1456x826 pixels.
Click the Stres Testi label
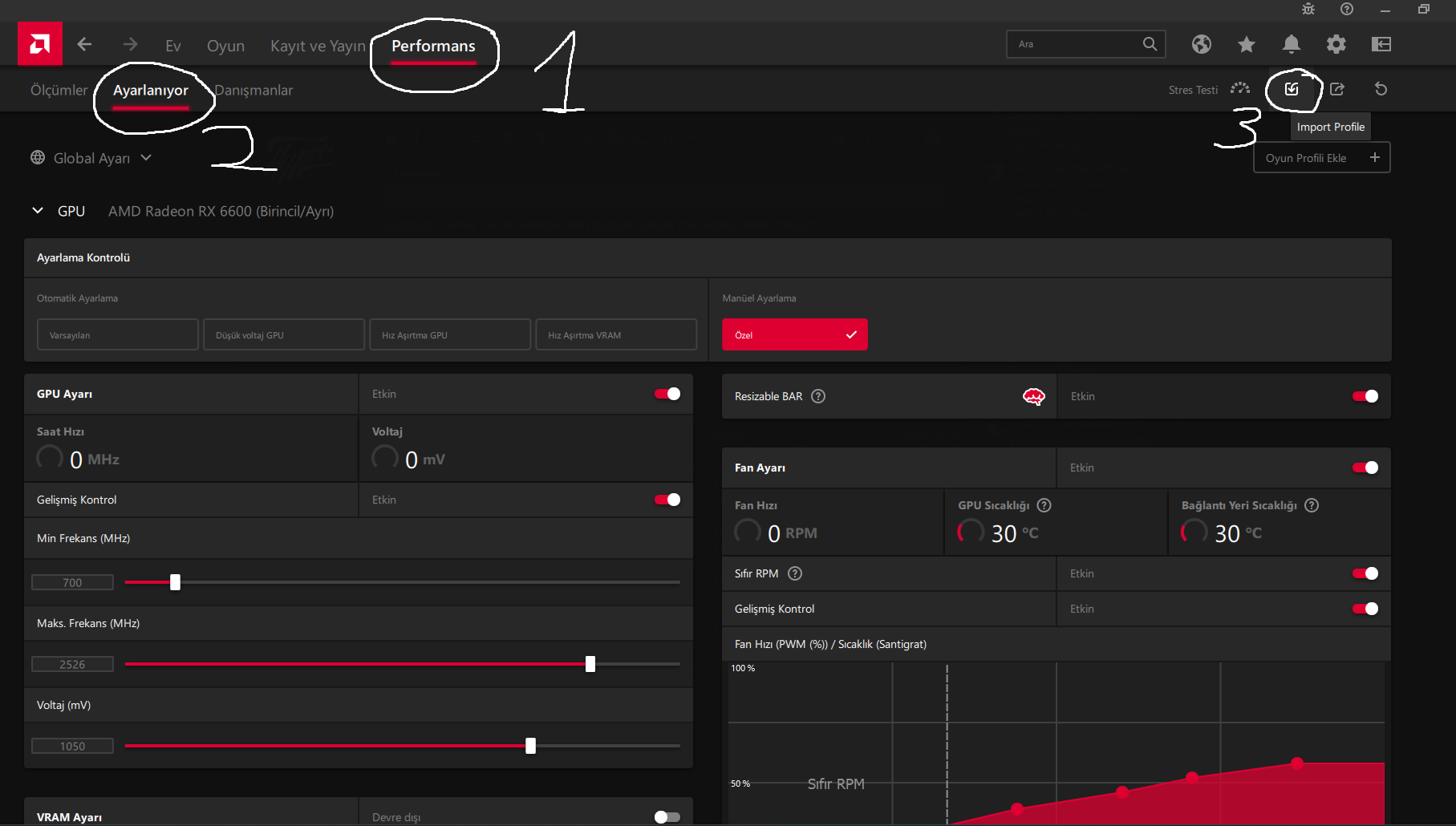pyautogui.click(x=1193, y=90)
